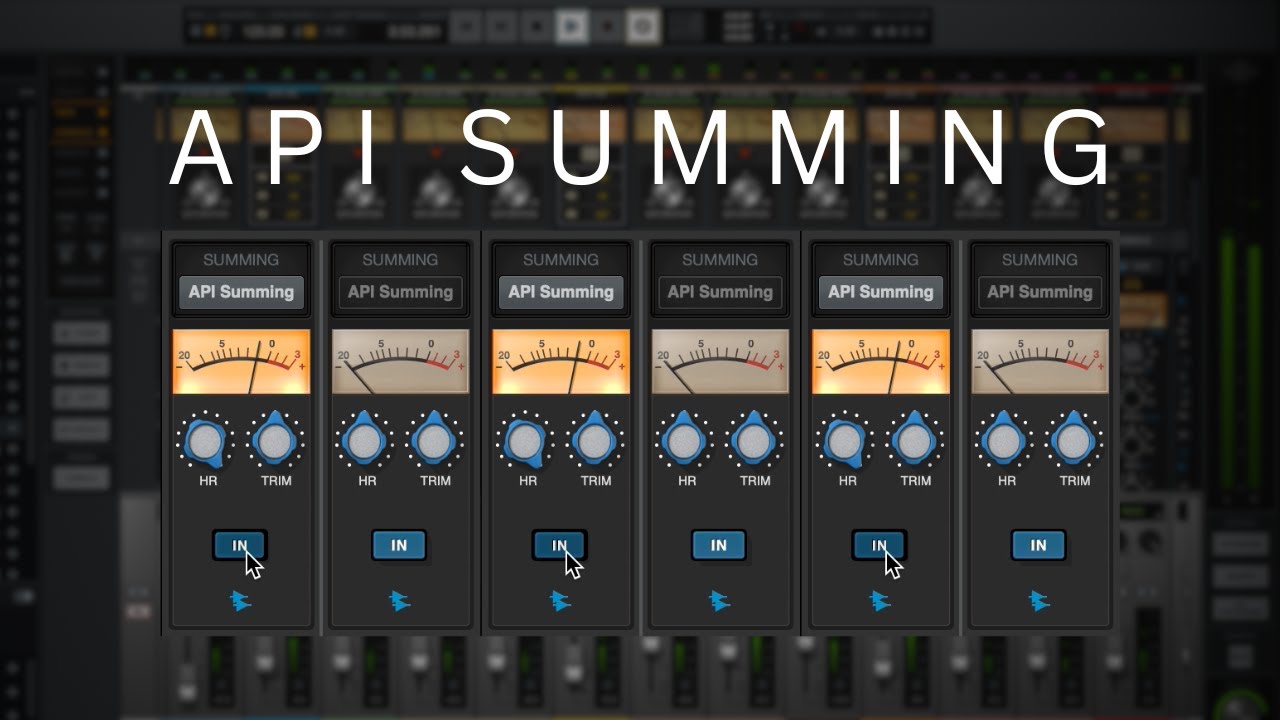This screenshot has width=1280, height=720.
Task: Open the API Summing selector on the first strip
Action: 241,292
